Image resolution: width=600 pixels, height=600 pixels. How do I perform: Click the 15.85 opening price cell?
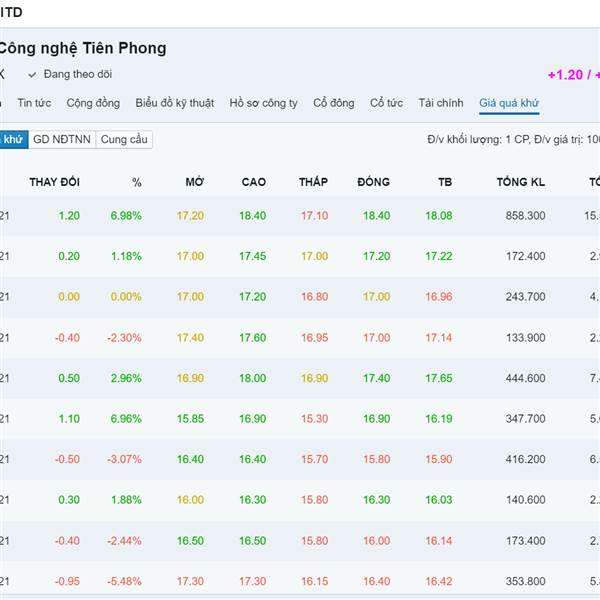tap(190, 419)
